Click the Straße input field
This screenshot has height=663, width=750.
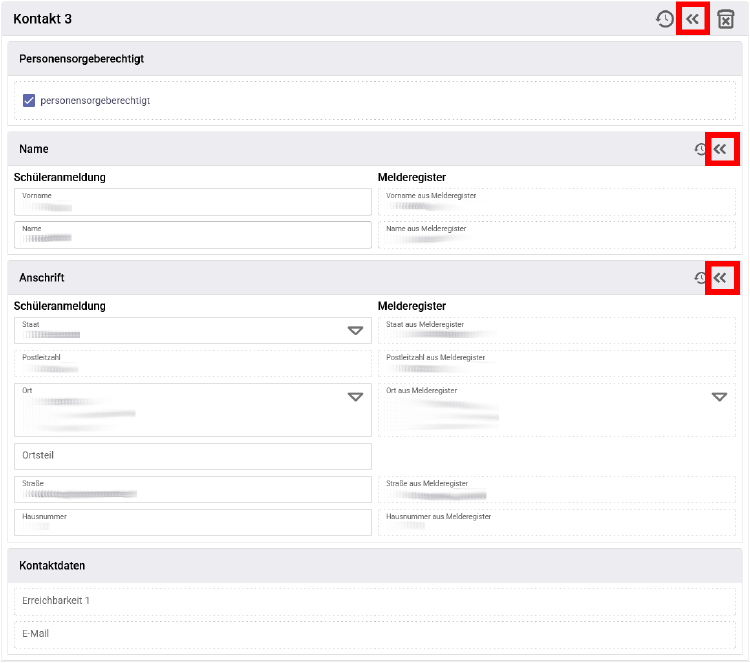pos(193,489)
